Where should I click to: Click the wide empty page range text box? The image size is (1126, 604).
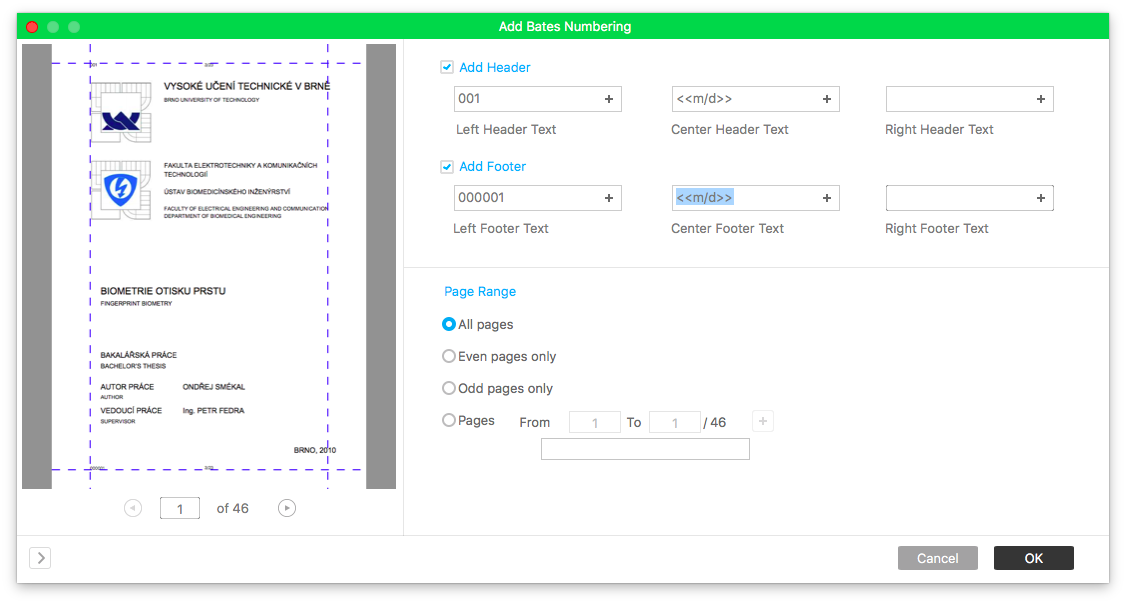(645, 449)
